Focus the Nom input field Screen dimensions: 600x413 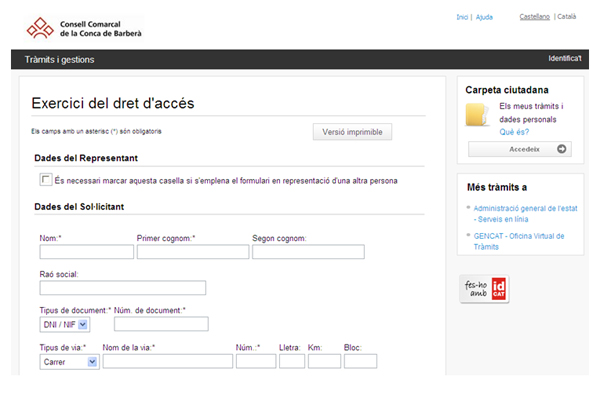tap(86, 252)
